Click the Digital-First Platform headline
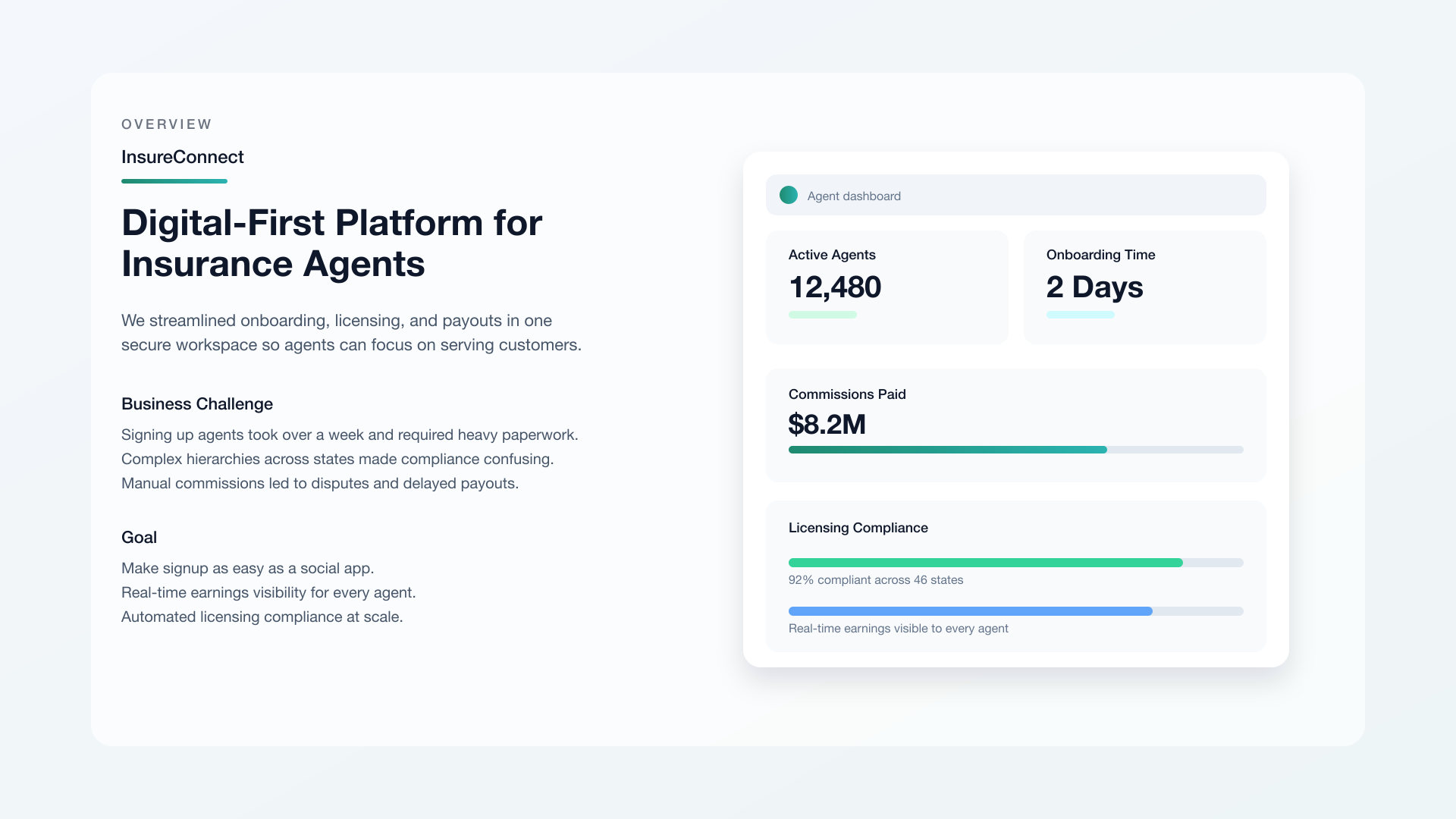1456x819 pixels. 331,243
